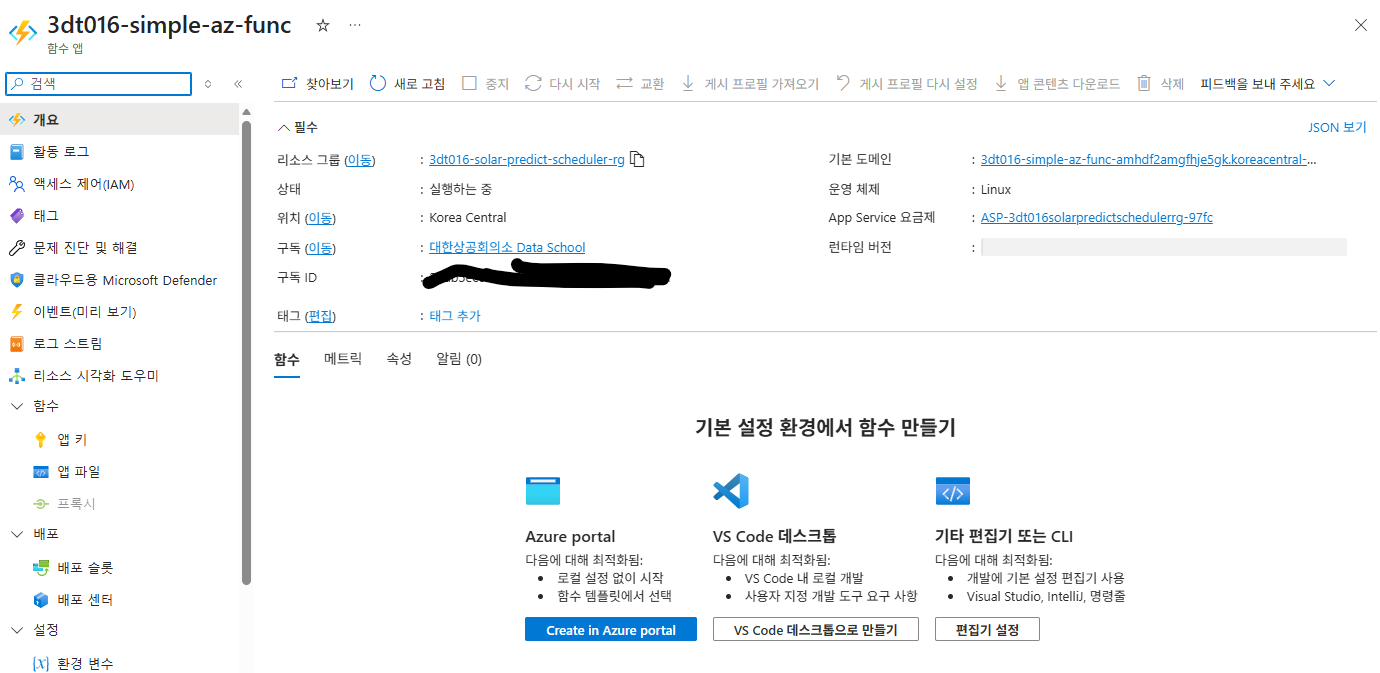
Task: Toggle the expand/collapse arrows next to search
Action: pyautogui.click(x=208, y=84)
